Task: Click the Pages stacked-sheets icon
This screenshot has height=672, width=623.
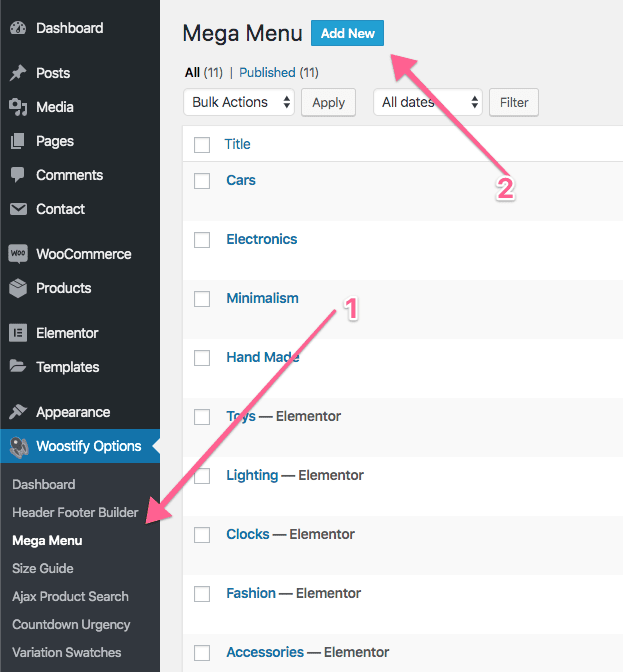Action: point(18,141)
